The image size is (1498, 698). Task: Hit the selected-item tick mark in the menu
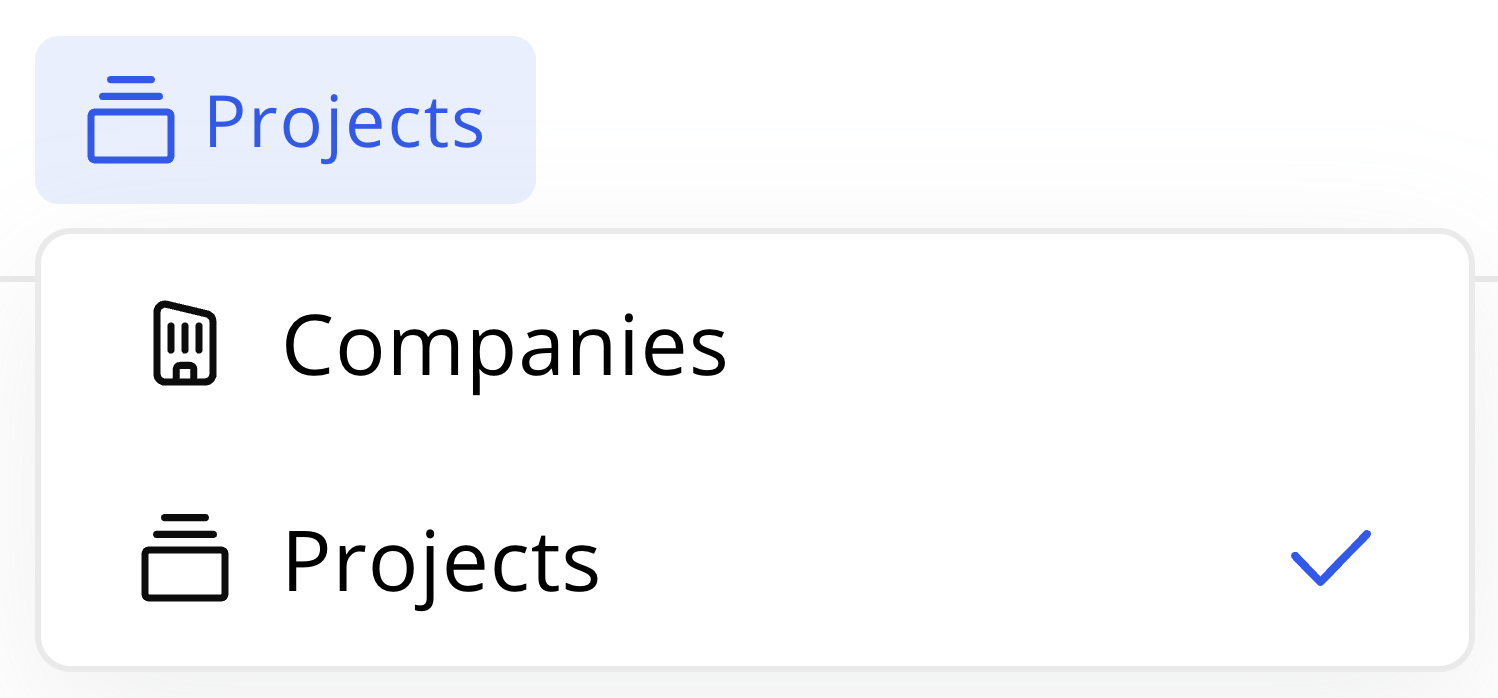(1330, 558)
